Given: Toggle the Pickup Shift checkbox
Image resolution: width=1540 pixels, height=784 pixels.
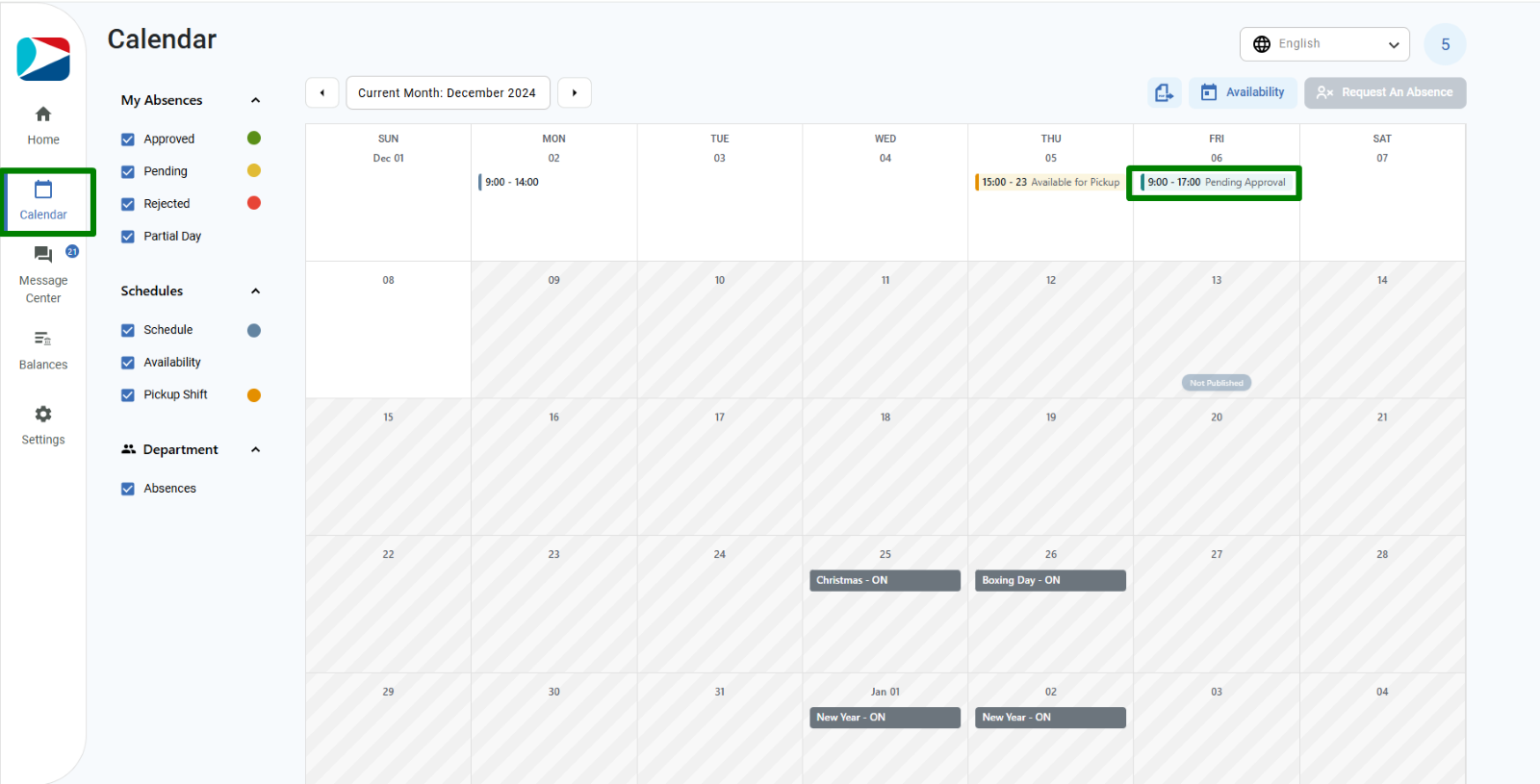Looking at the screenshot, I should tap(128, 395).
